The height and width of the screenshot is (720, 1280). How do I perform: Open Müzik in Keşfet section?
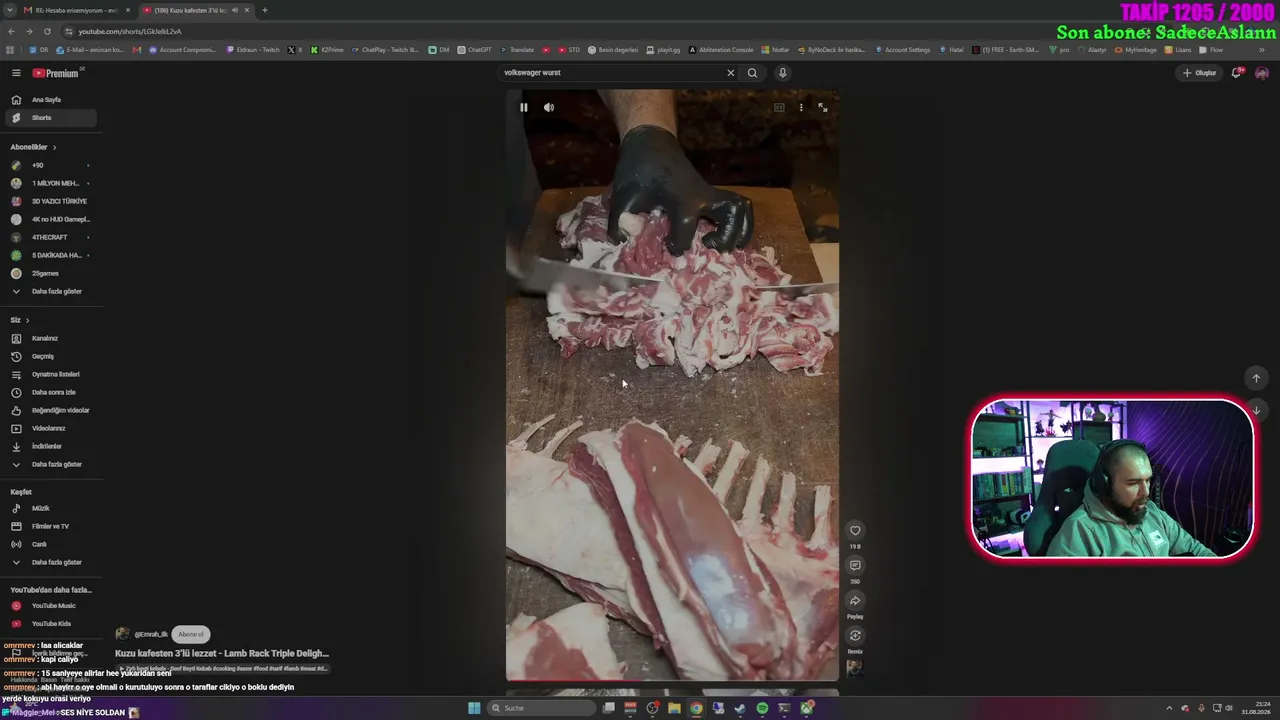[x=50, y=508]
